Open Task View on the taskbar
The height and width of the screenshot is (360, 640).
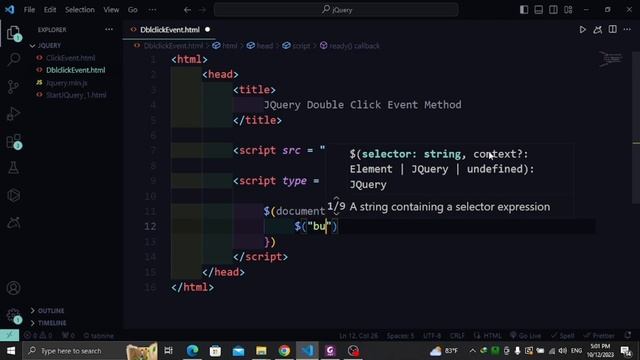coord(168,351)
